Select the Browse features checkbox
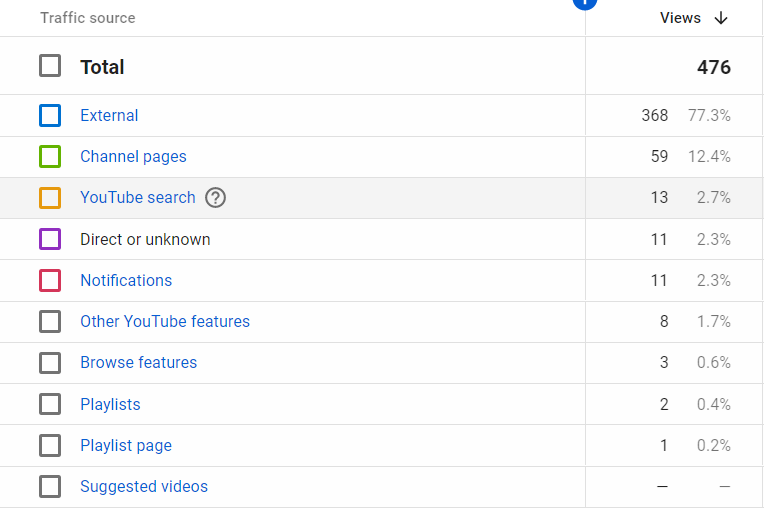 50,363
